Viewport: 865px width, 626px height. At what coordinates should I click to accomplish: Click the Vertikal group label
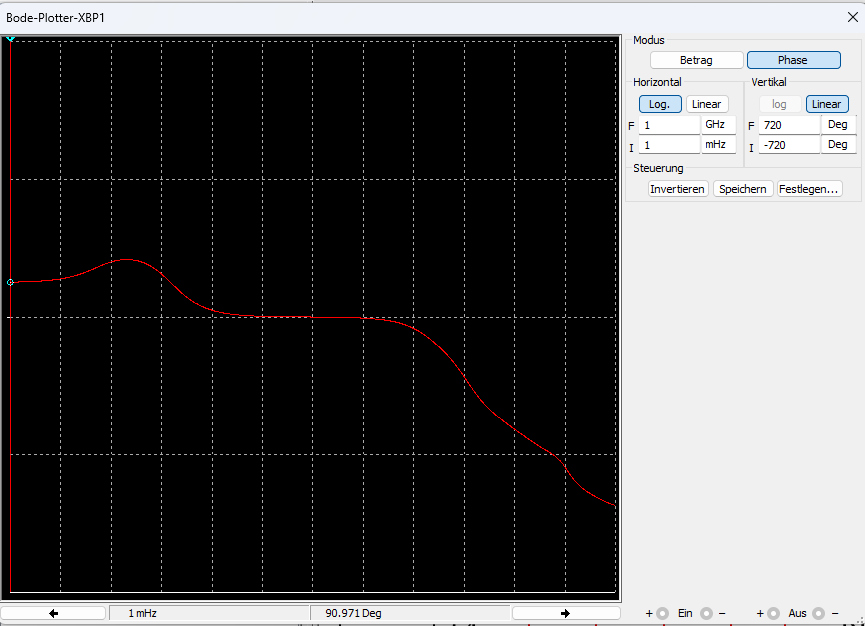(769, 82)
